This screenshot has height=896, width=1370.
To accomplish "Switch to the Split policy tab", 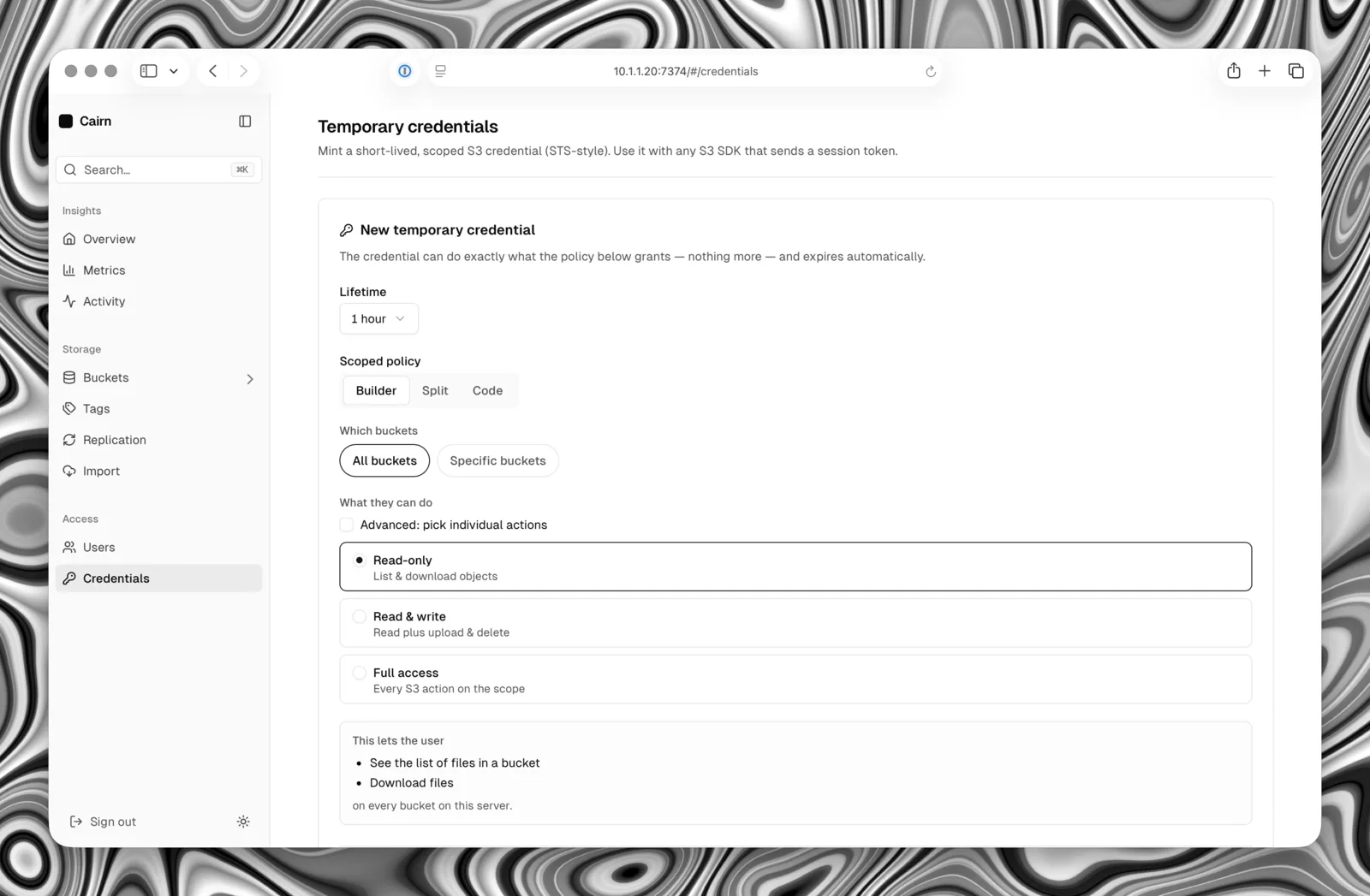I will tap(435, 390).
